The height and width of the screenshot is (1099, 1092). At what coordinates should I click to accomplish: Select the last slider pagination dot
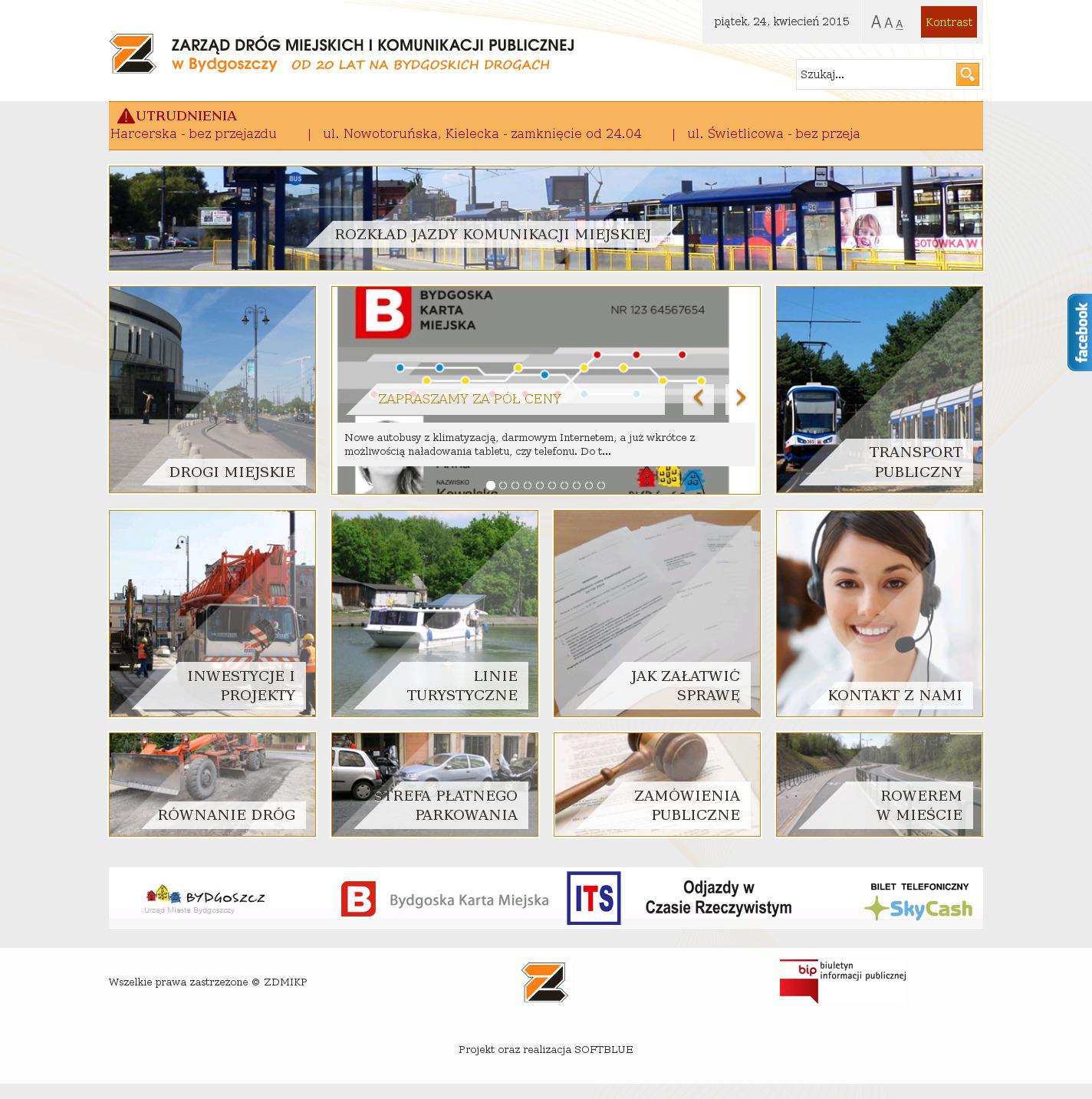pyautogui.click(x=601, y=485)
